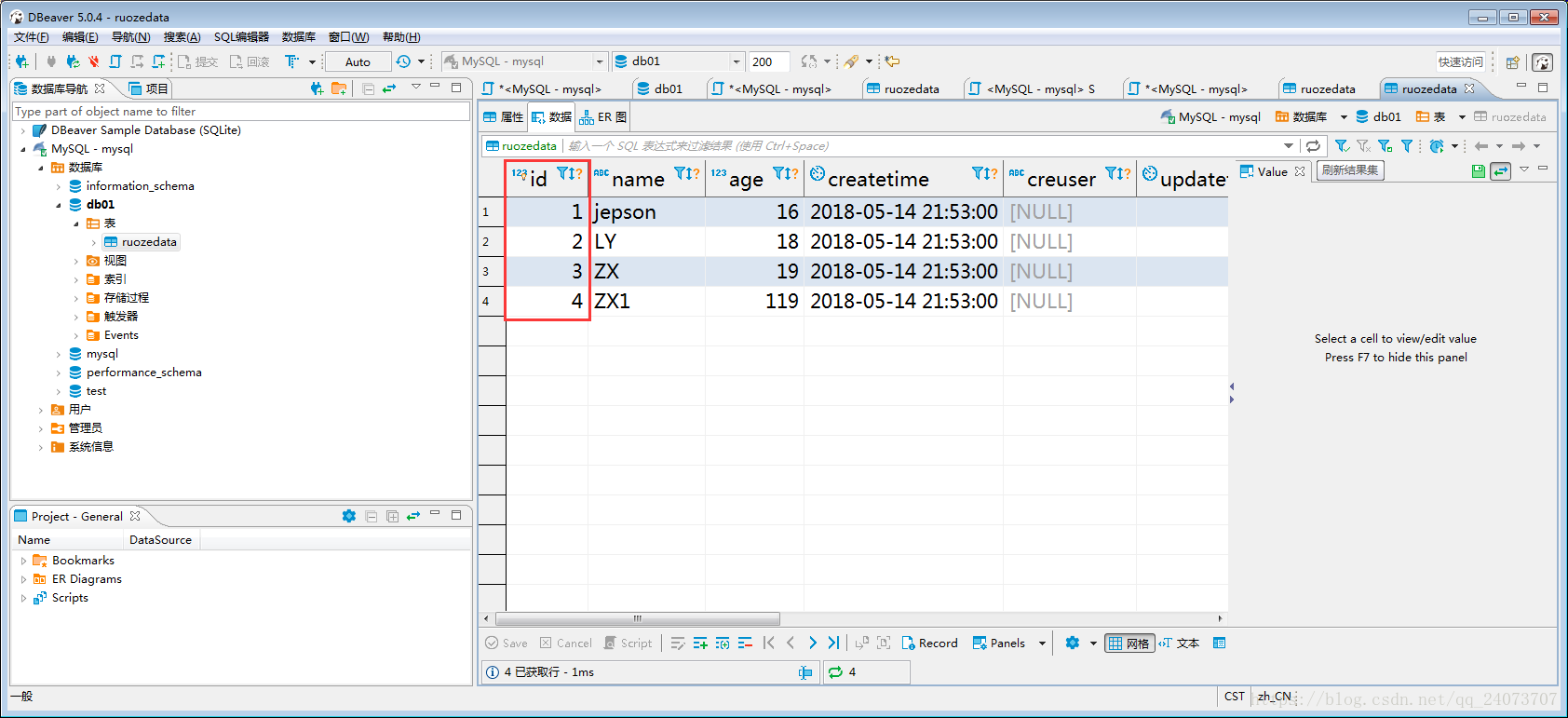Viewport: 1568px width, 718px height.
Task: Expand the 视图 folder under db01
Action: pos(76,261)
